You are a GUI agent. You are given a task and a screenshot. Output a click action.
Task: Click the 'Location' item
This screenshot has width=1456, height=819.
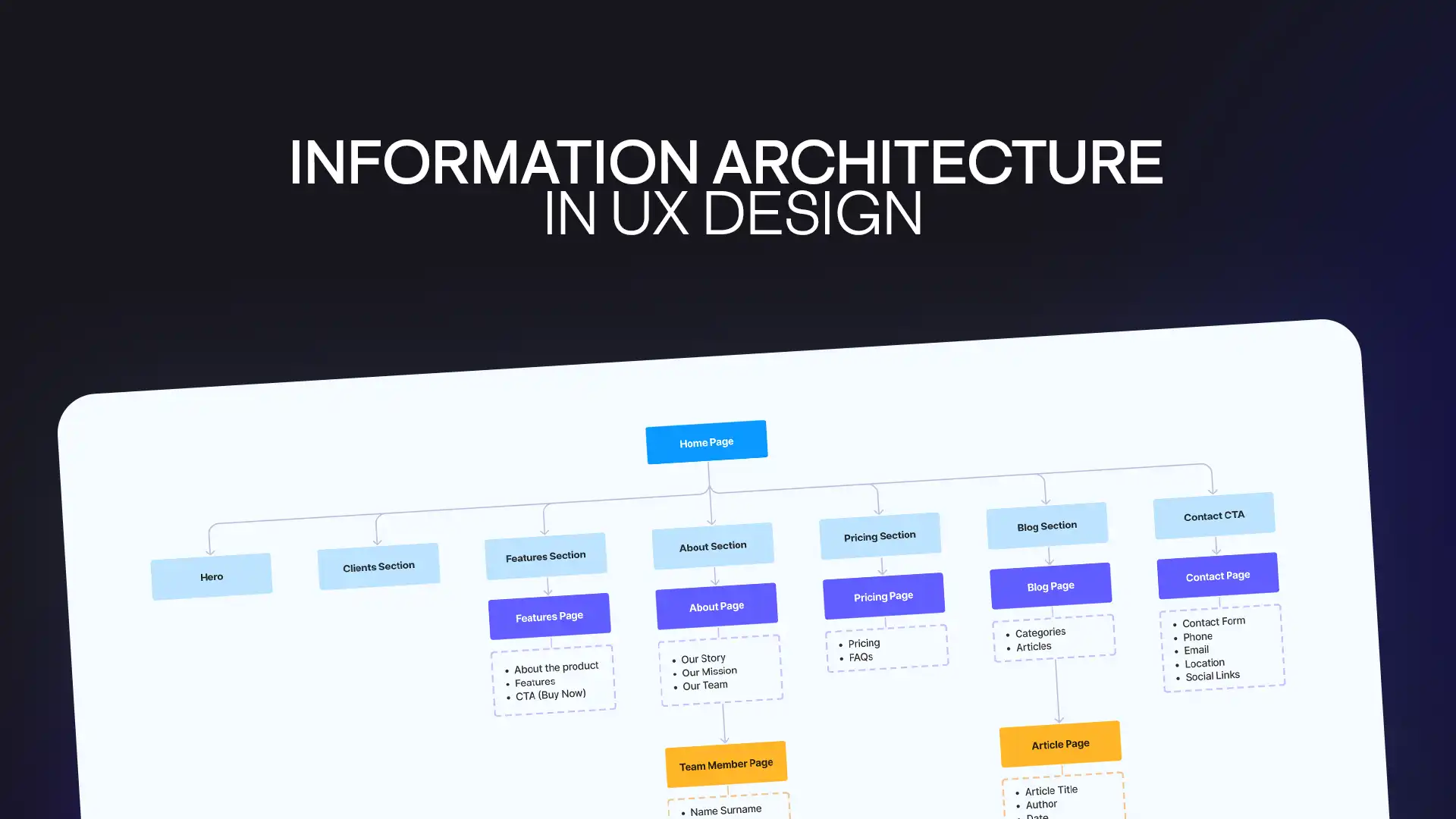point(1204,663)
